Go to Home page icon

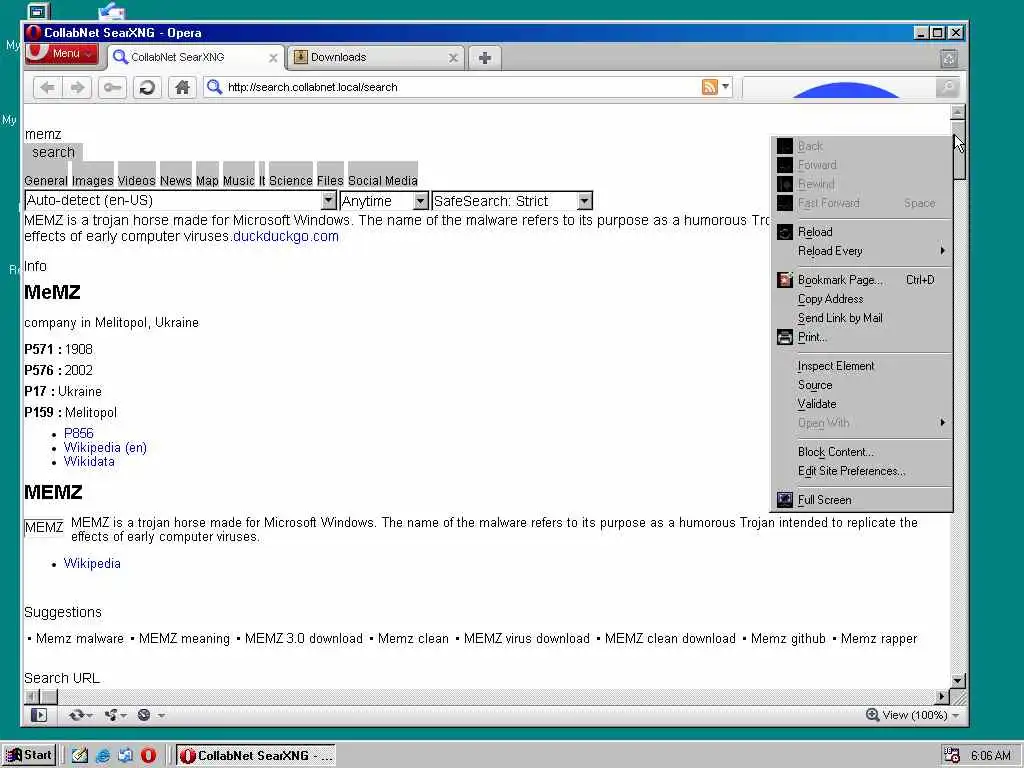[x=182, y=87]
